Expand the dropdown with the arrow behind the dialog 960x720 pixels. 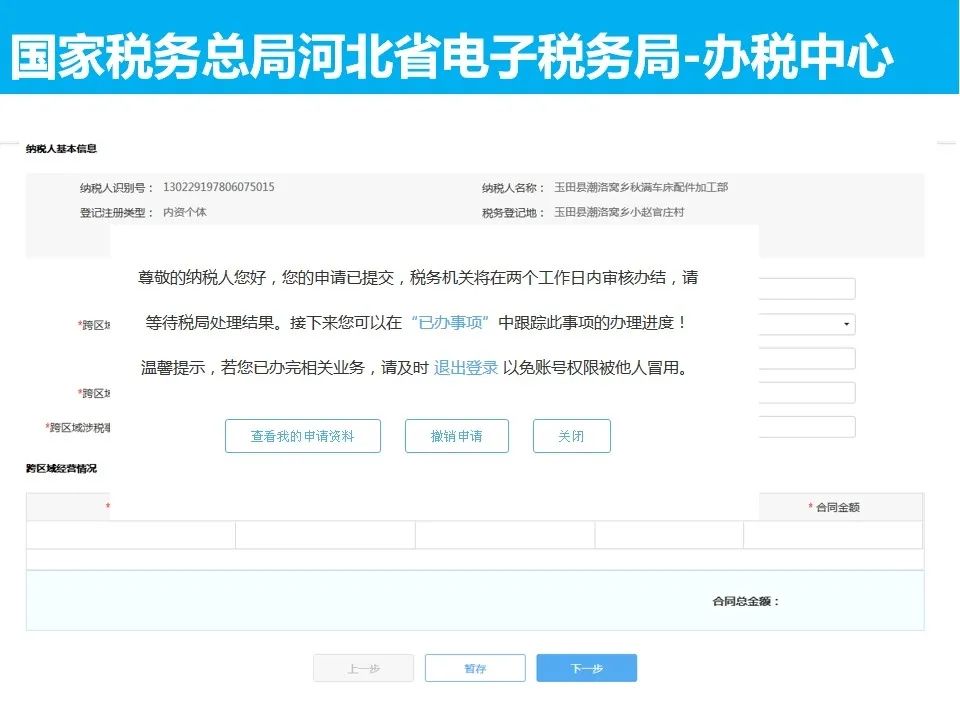click(x=846, y=324)
